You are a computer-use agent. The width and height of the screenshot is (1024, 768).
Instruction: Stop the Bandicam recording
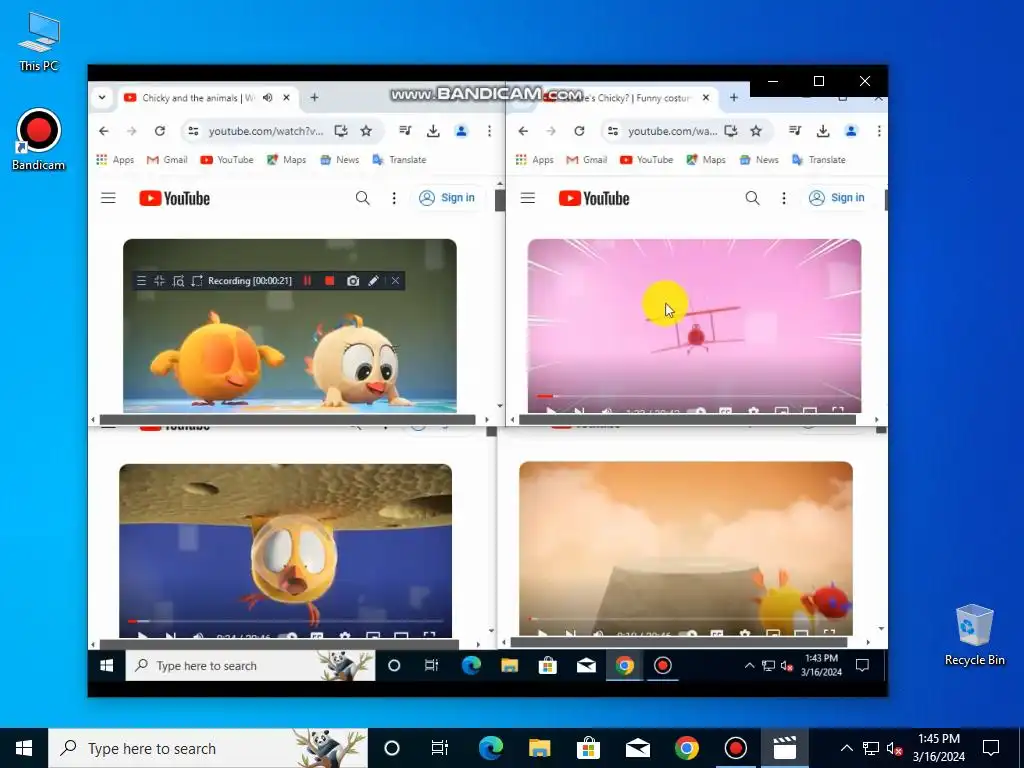[x=330, y=281]
